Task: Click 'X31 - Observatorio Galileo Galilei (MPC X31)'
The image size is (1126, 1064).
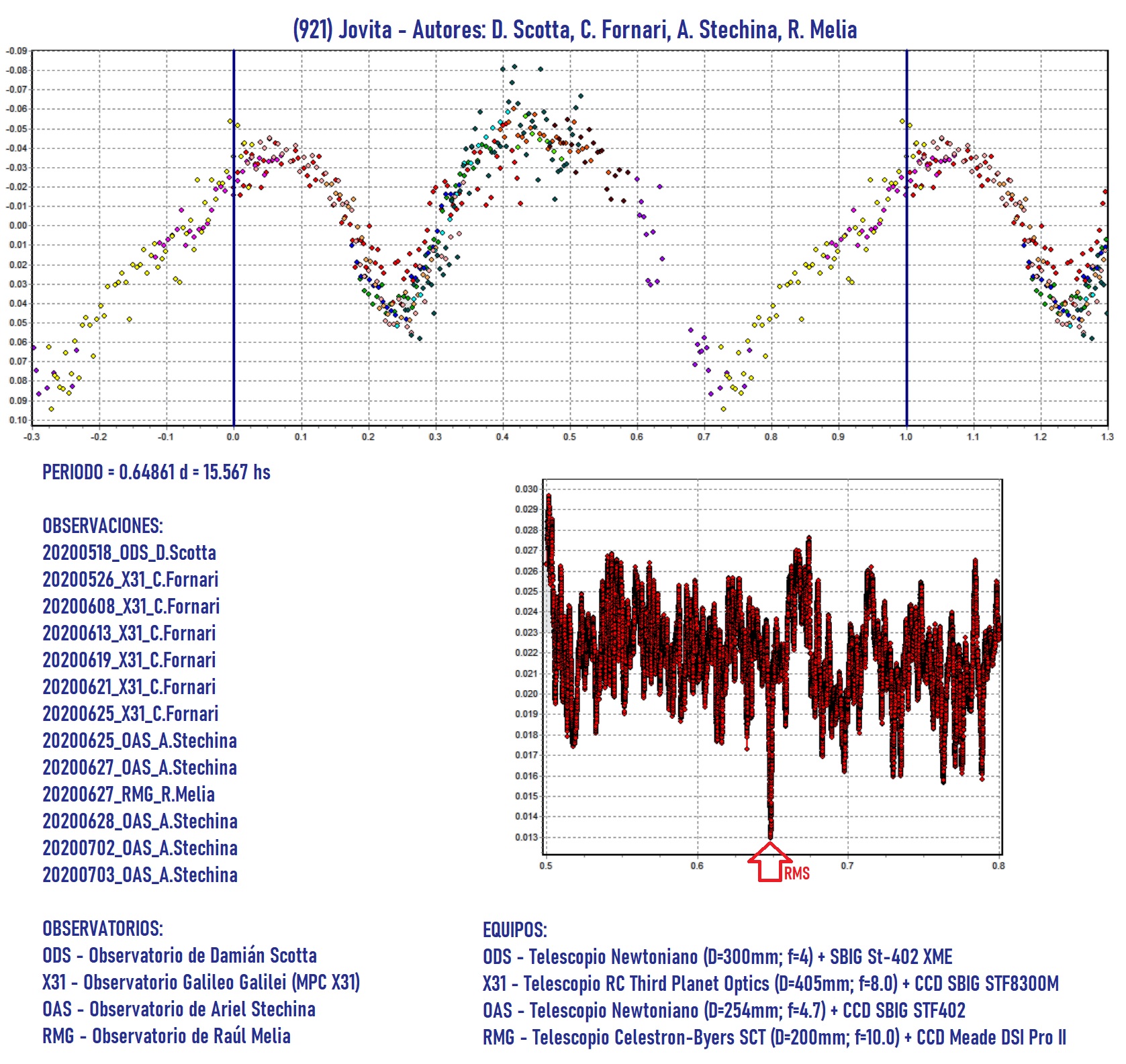Action: pos(201,982)
